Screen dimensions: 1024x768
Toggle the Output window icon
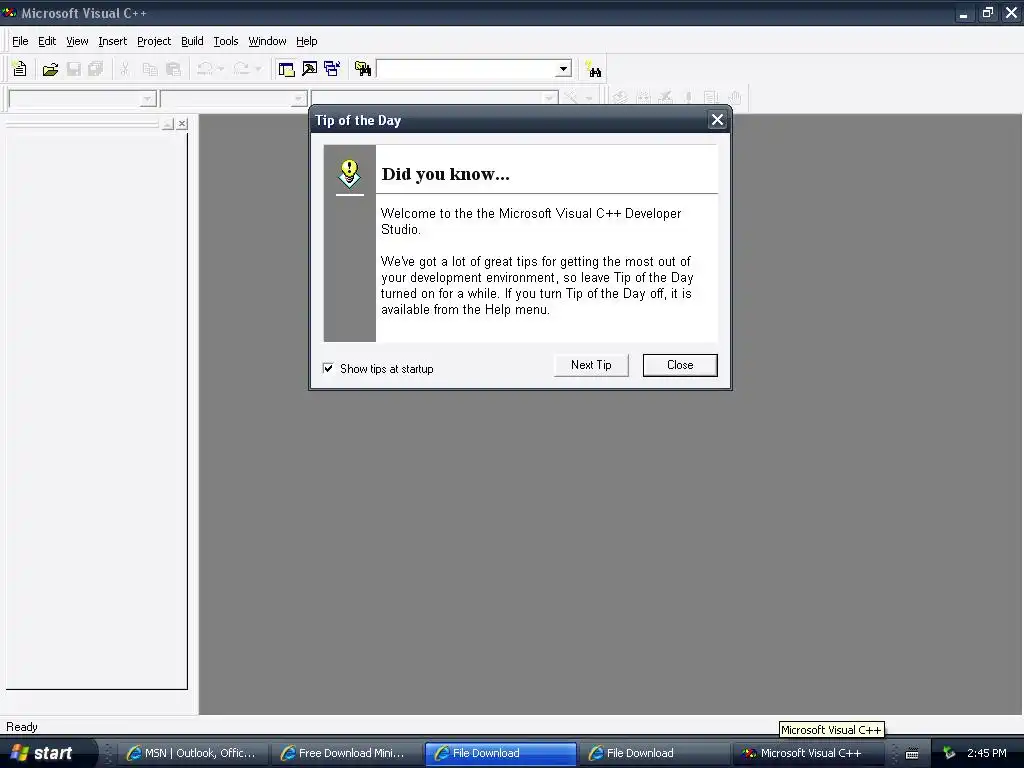point(310,69)
